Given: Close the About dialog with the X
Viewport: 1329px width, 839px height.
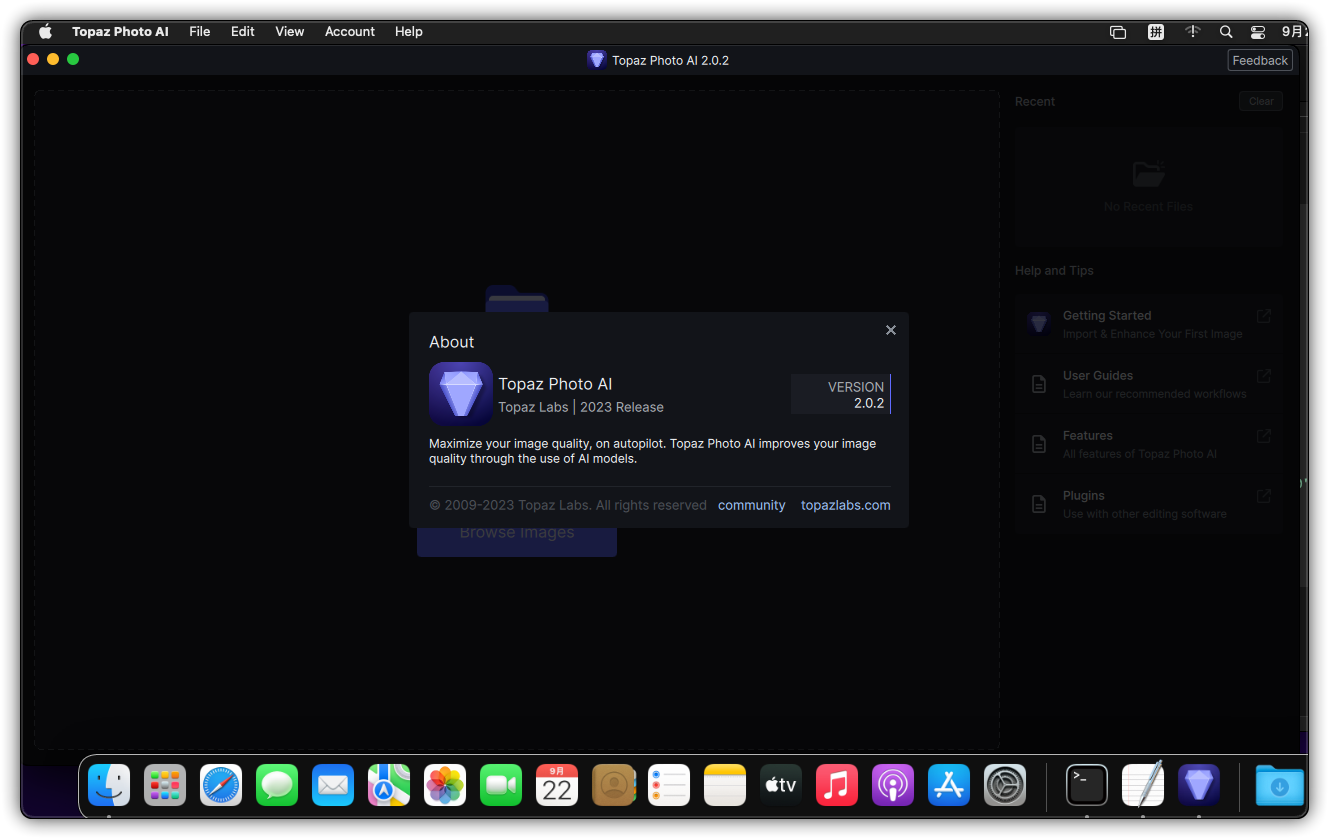Looking at the screenshot, I should 891,330.
